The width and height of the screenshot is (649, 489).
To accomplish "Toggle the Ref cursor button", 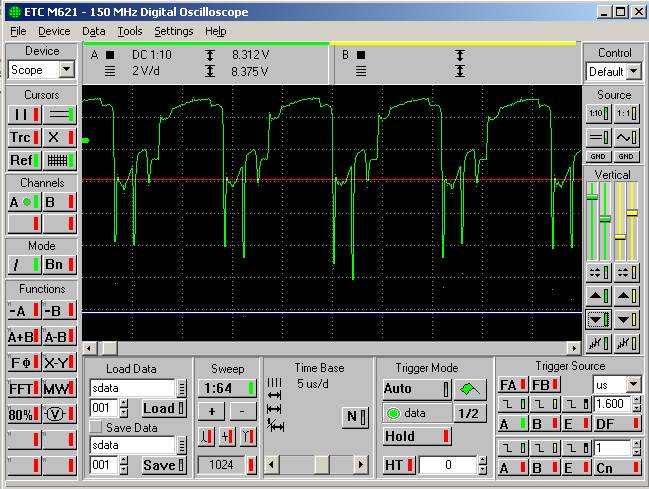I will 24,160.
